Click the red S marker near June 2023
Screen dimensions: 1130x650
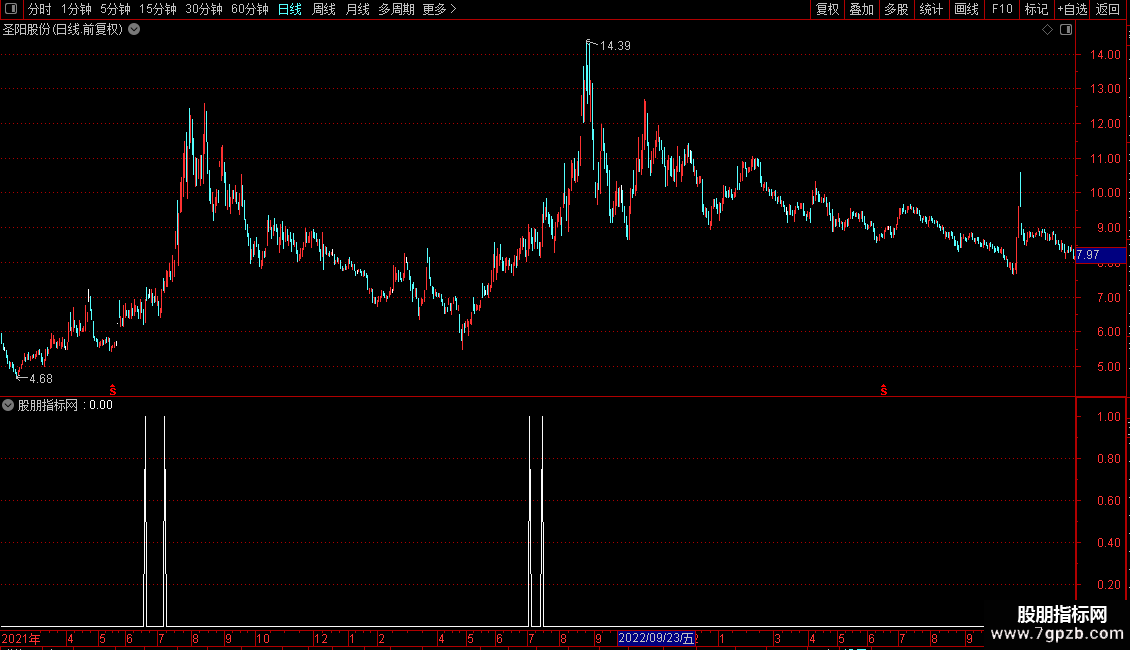884,390
